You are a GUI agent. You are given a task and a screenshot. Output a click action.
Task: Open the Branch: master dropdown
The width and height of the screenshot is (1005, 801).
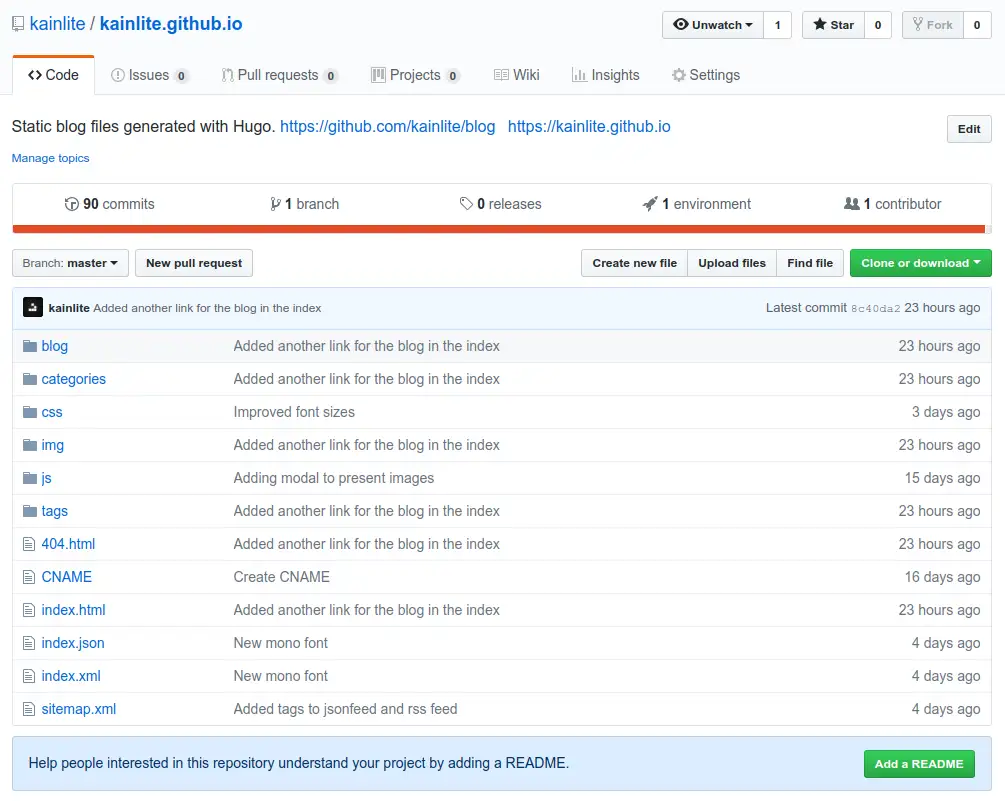[71, 263]
